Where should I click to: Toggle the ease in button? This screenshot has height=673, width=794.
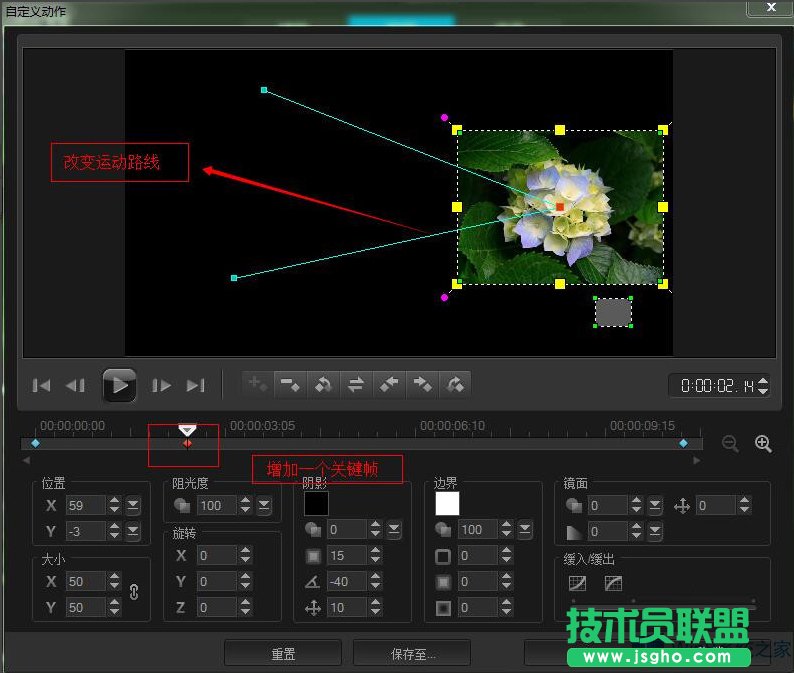point(577,583)
